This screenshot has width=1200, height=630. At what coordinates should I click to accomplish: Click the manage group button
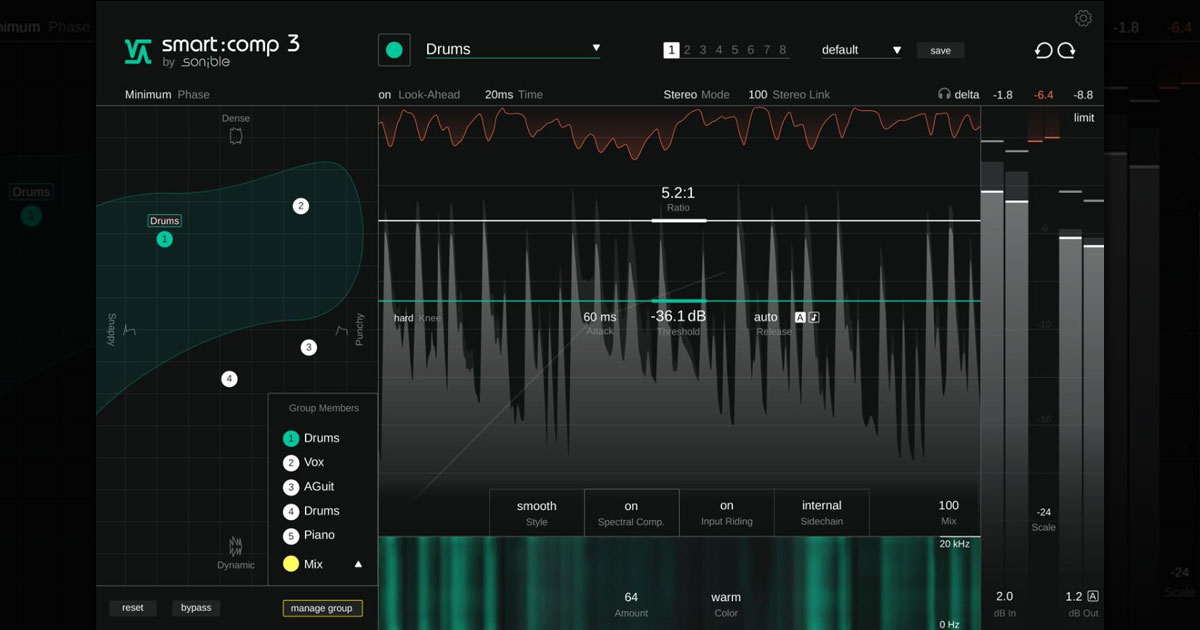[x=322, y=608]
